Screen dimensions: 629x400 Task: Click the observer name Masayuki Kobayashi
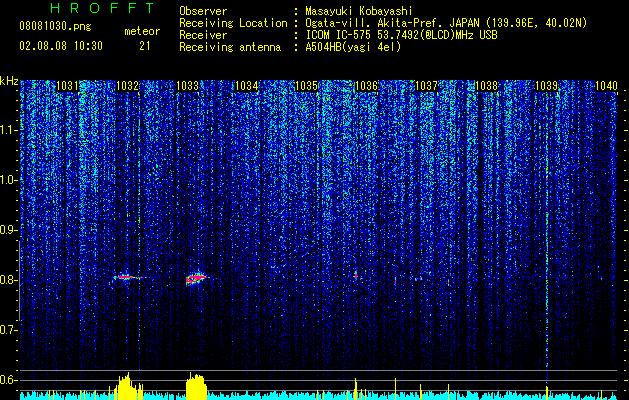(359, 11)
